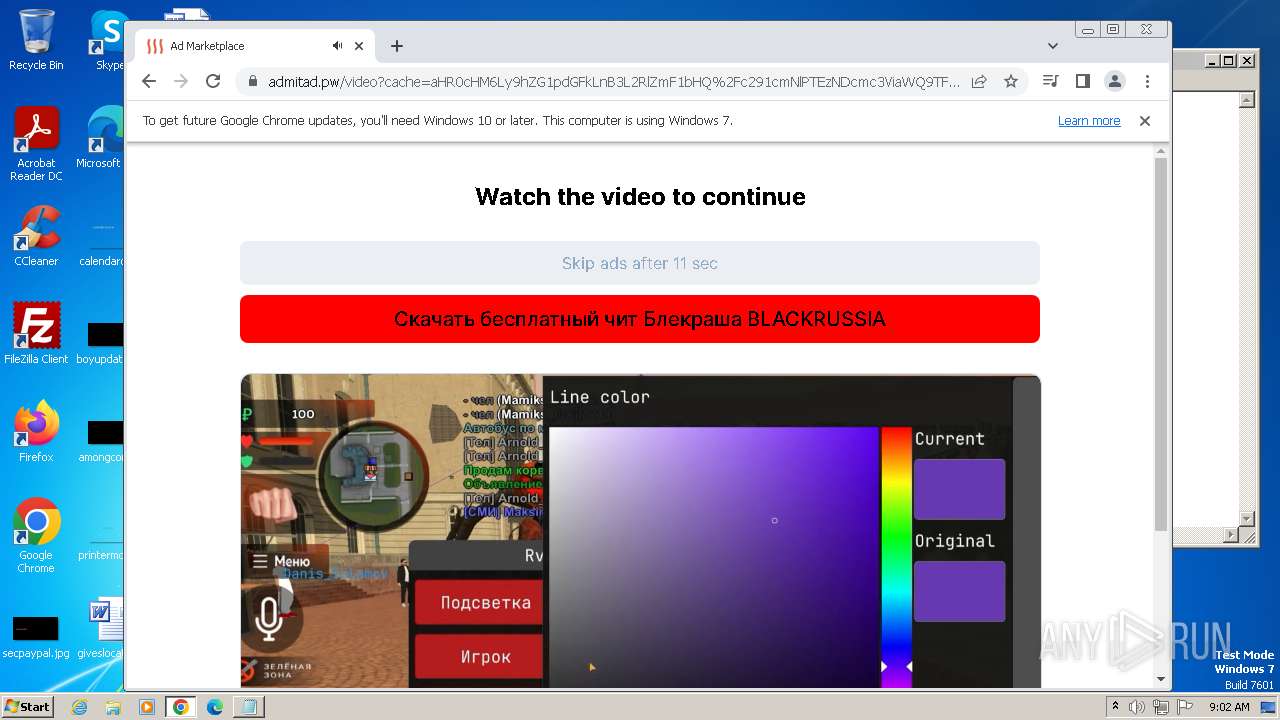The image size is (1280, 720).
Task: Open Microsoft Edge desktop shortcut
Action: [x=101, y=138]
